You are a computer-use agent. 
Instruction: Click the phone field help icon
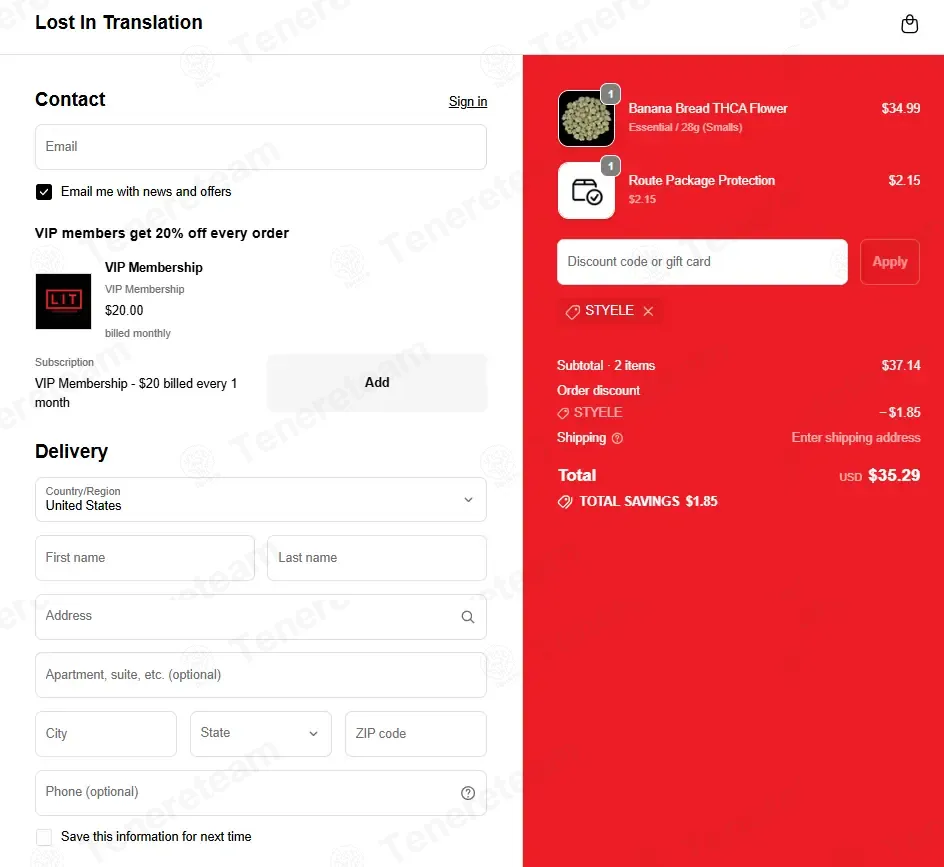pyautogui.click(x=468, y=793)
